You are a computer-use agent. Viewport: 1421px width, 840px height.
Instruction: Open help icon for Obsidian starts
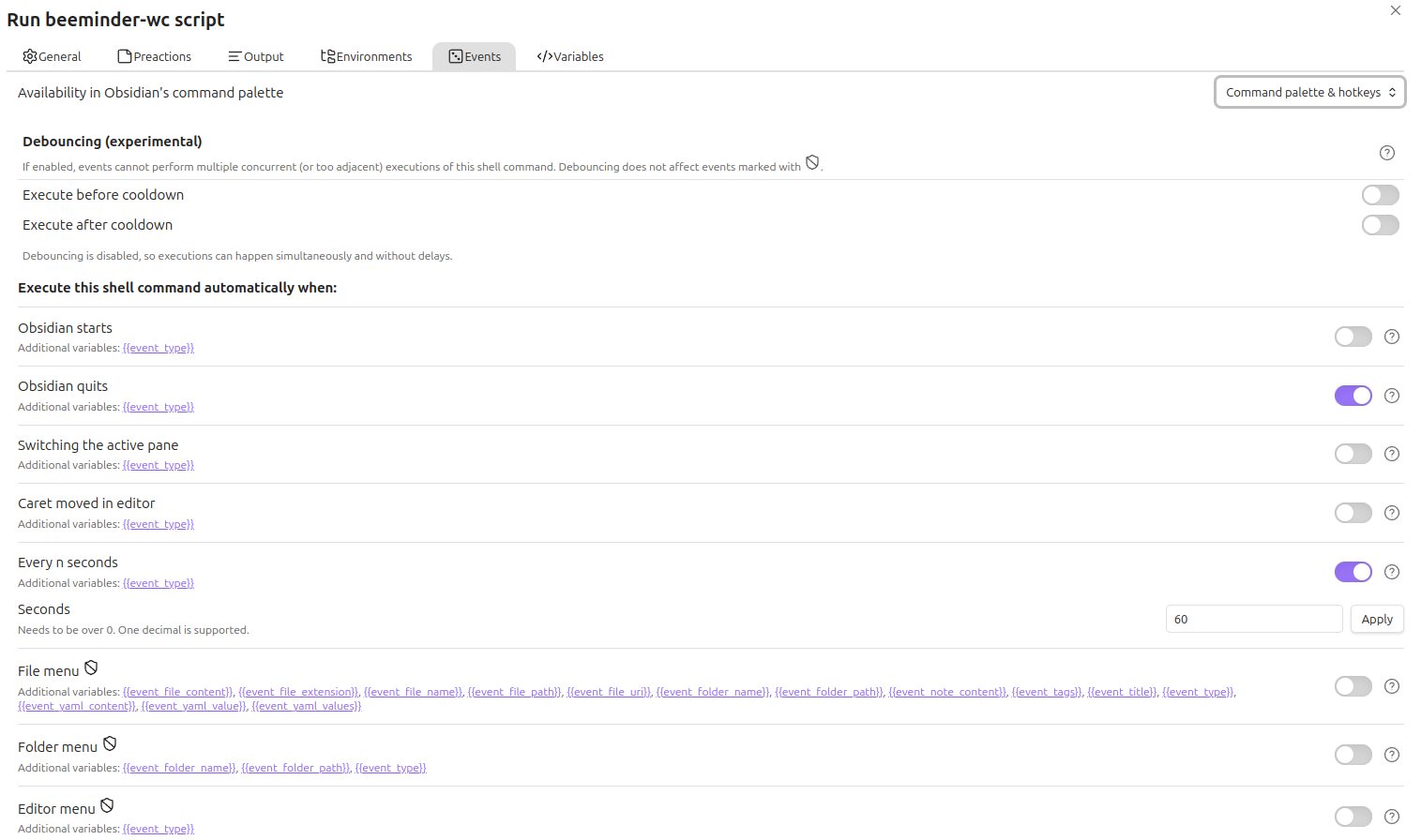click(1392, 337)
